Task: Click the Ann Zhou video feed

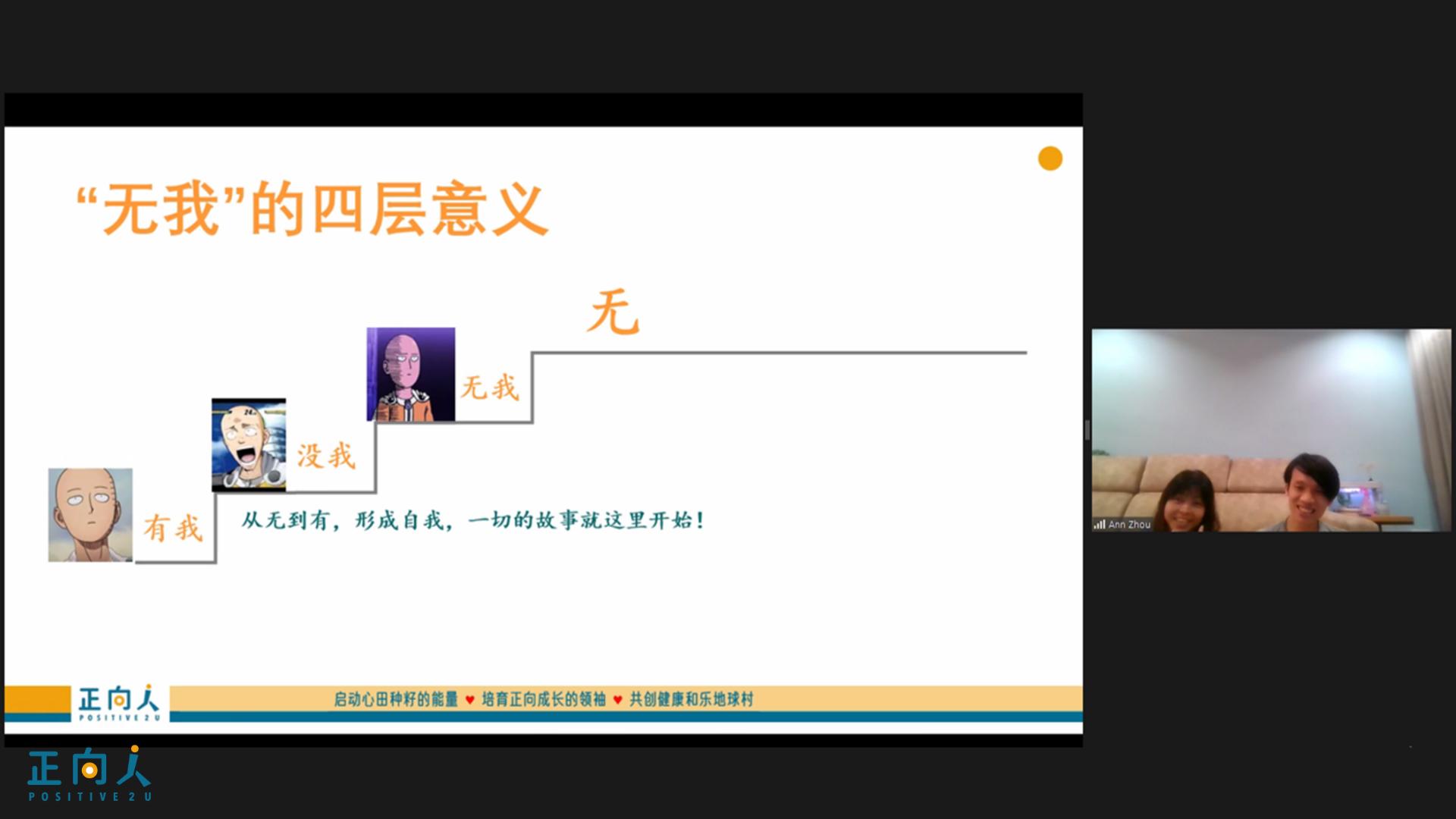Action: [x=1272, y=430]
